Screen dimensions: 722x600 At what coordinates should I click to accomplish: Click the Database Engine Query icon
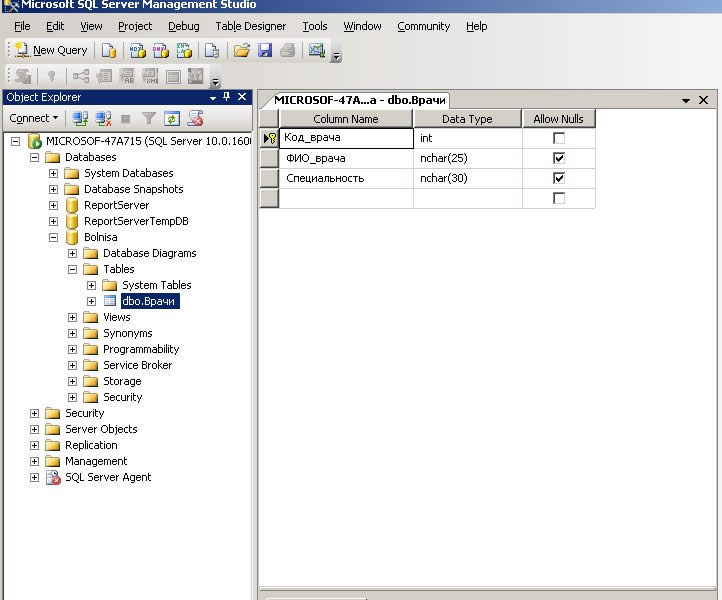tap(109, 50)
